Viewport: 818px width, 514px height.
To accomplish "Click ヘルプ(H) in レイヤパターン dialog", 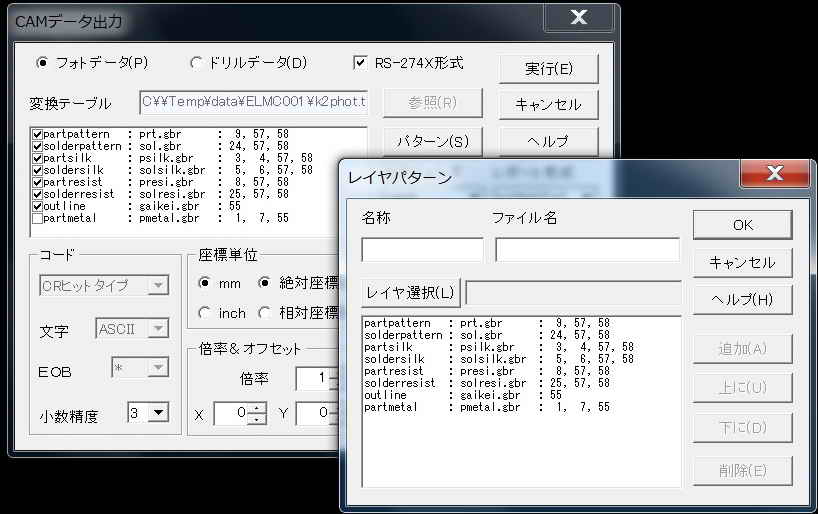I will [742, 299].
